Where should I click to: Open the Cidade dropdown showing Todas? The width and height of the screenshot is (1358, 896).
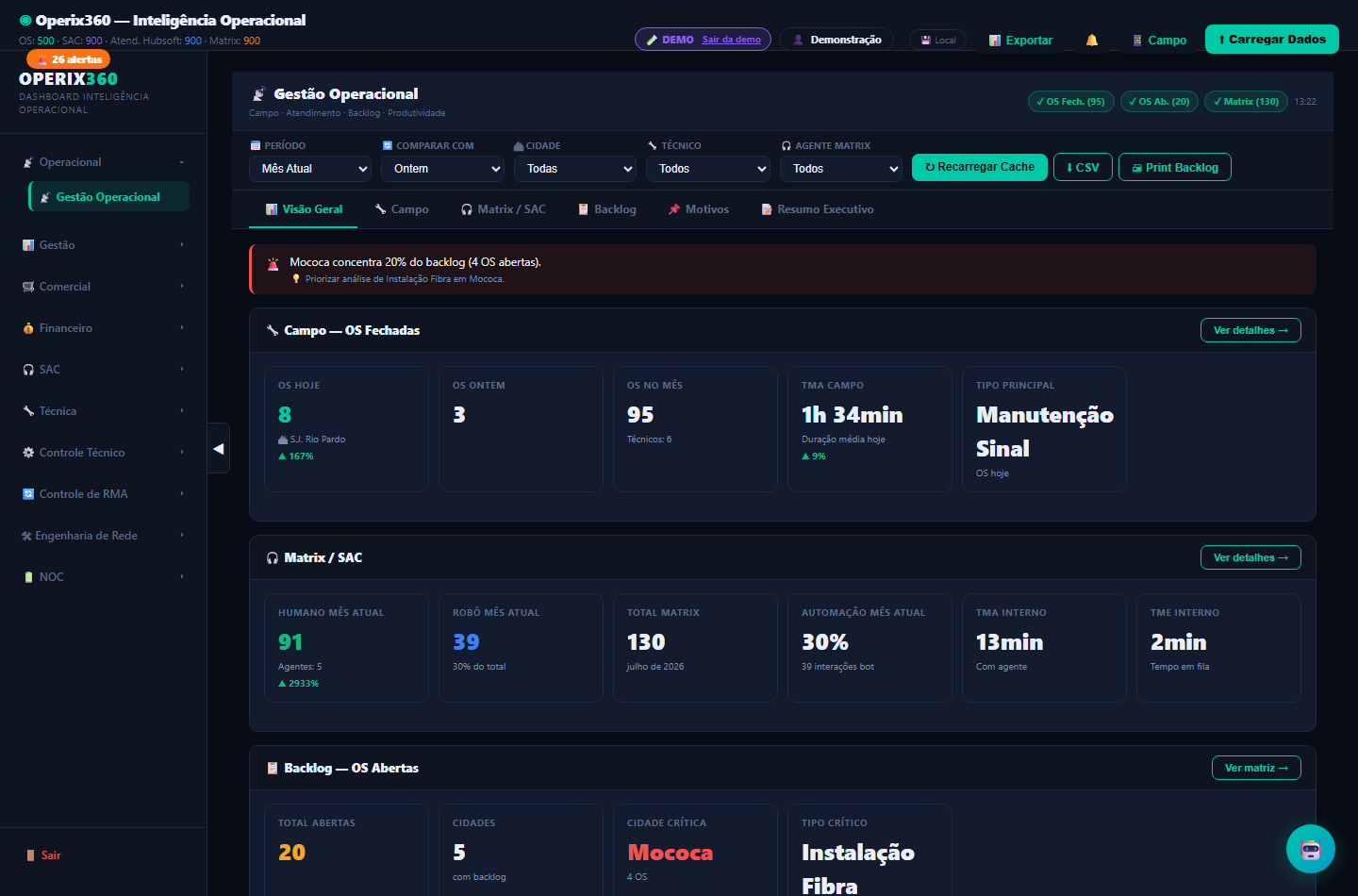[x=575, y=169]
